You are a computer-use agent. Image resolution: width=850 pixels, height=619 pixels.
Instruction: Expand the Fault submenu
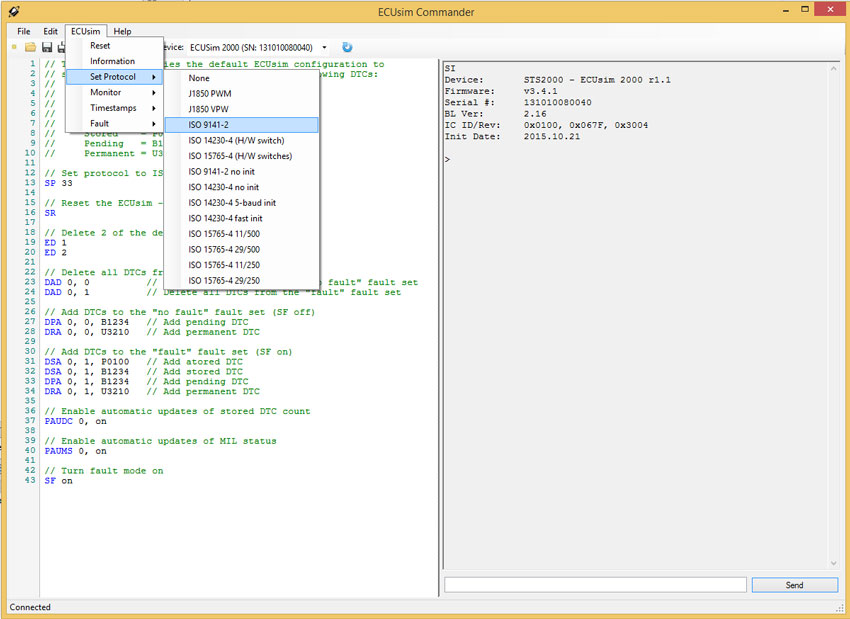[x=114, y=124]
